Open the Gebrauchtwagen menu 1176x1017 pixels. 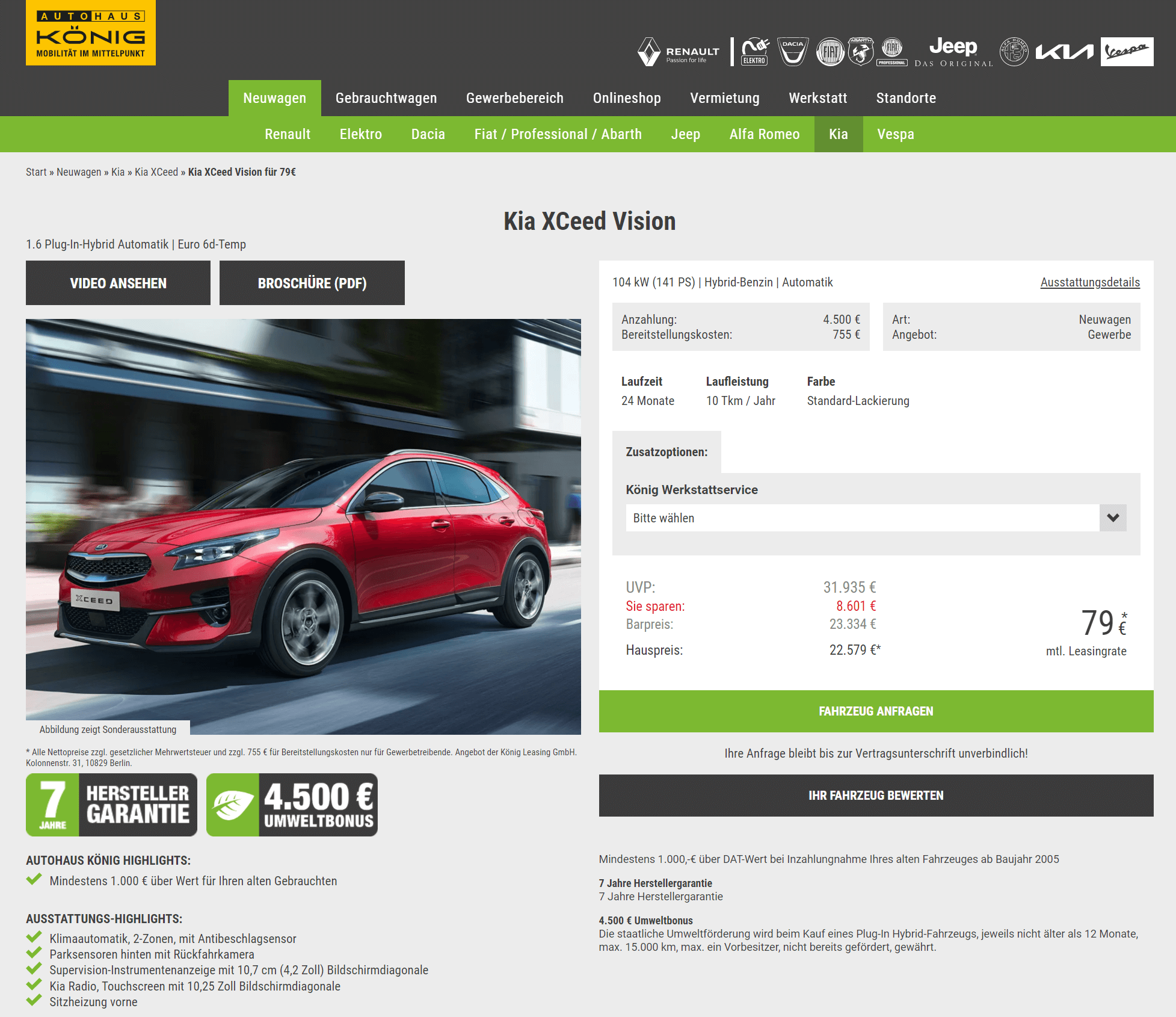click(x=386, y=98)
